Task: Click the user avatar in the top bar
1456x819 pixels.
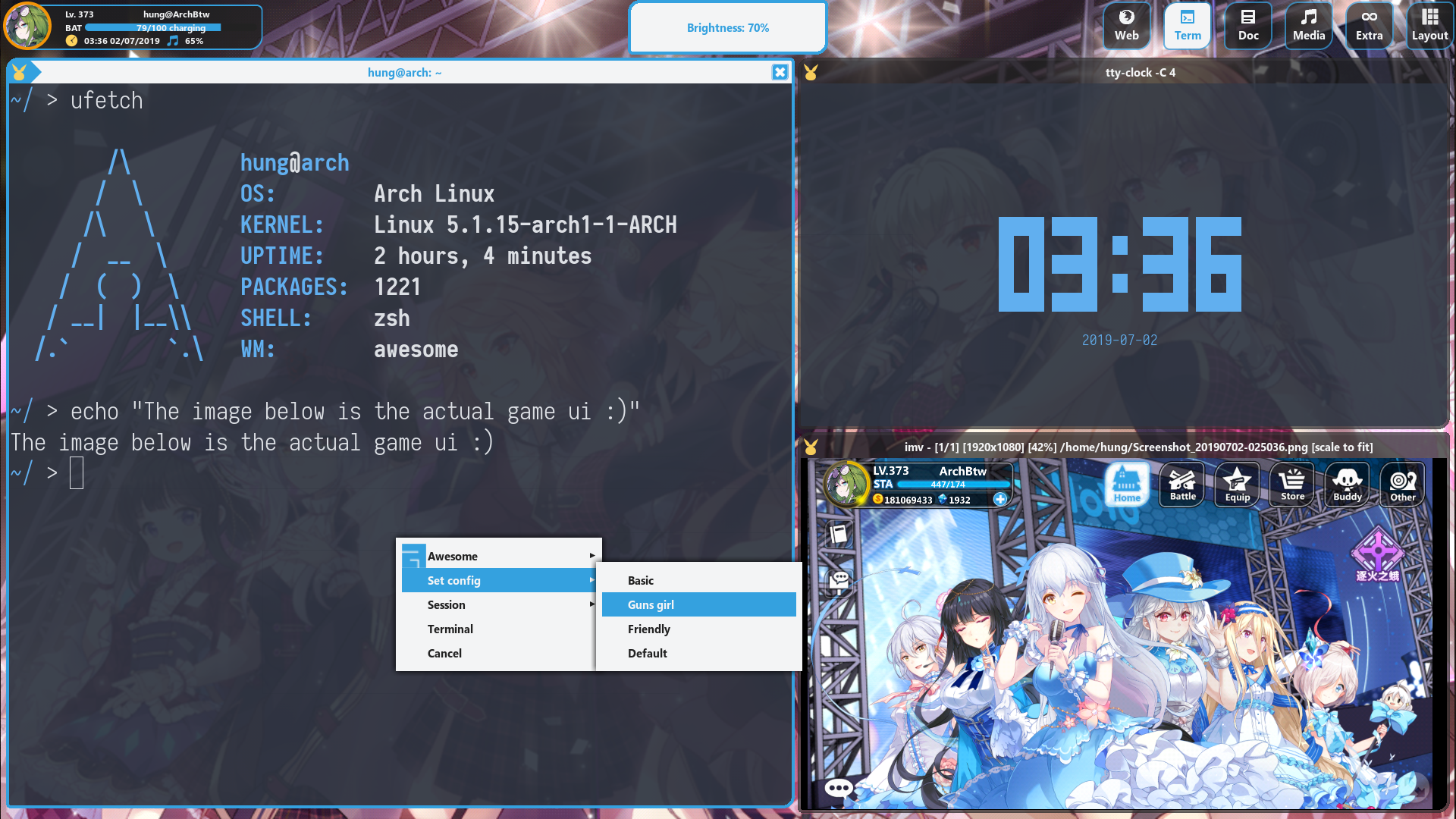Action: 27,26
